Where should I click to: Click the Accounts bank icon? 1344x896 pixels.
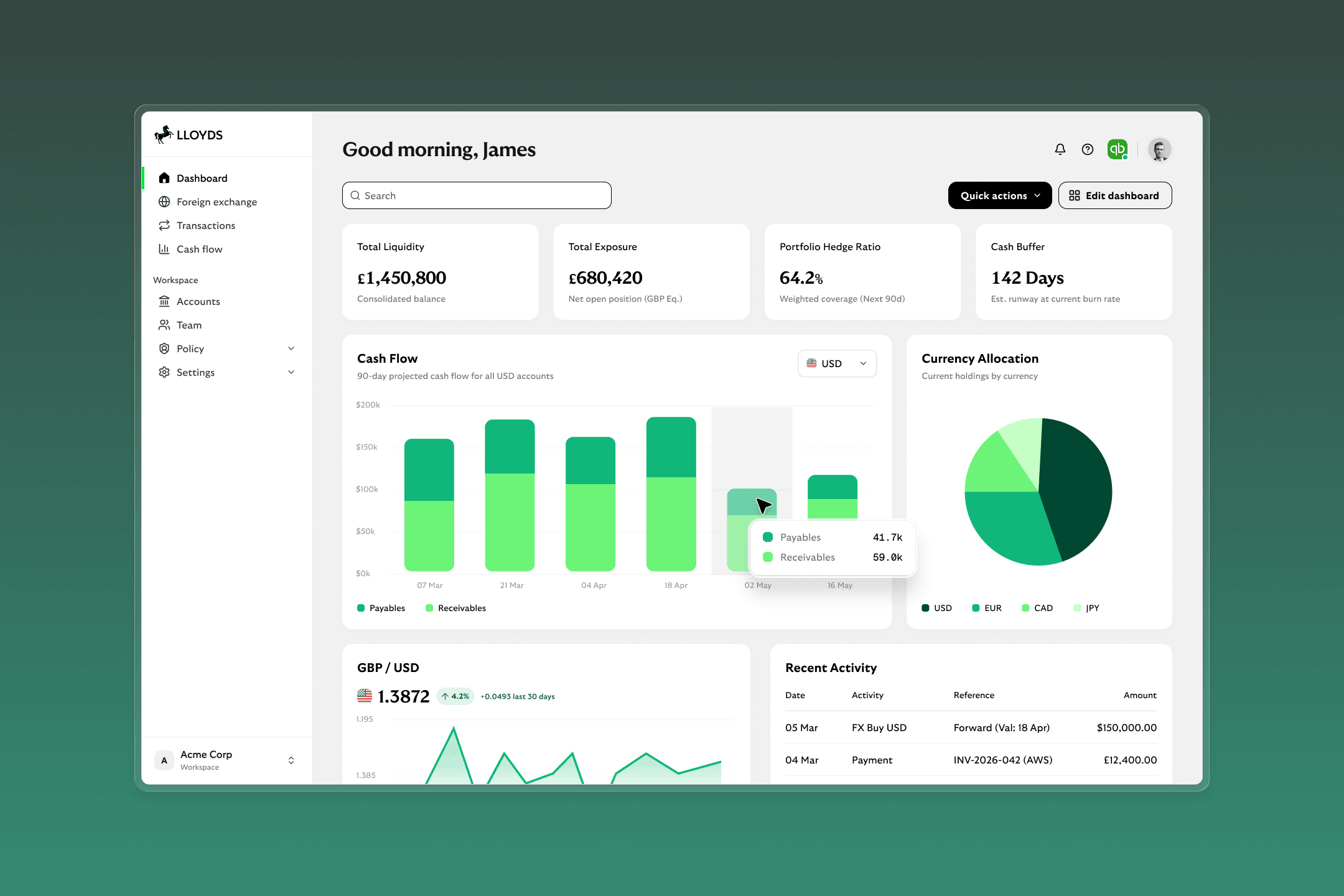[164, 301]
